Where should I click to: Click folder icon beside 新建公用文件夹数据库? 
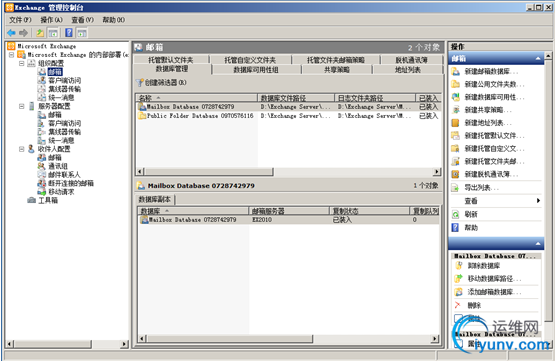point(456,84)
